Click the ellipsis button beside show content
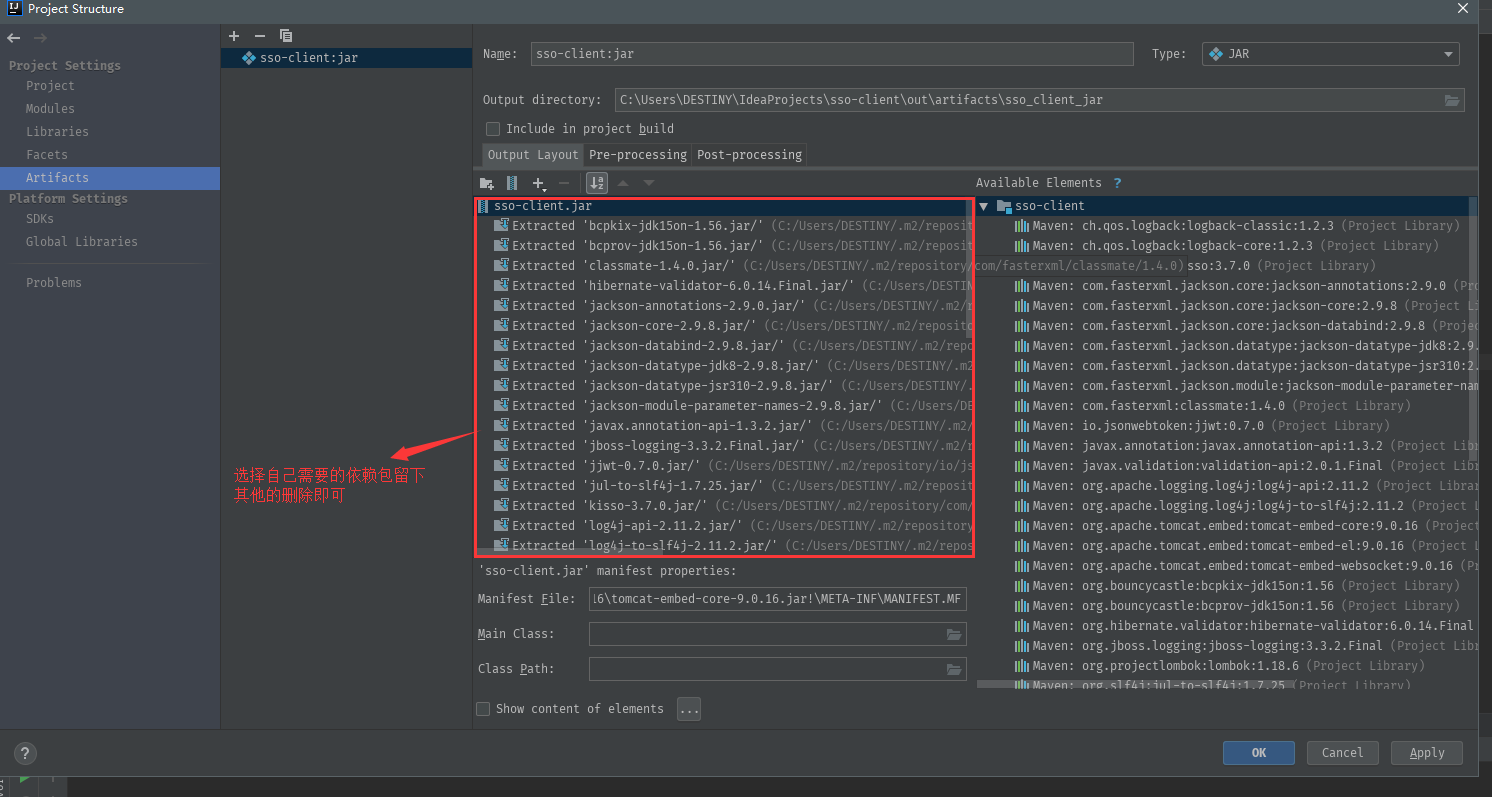 click(x=689, y=709)
